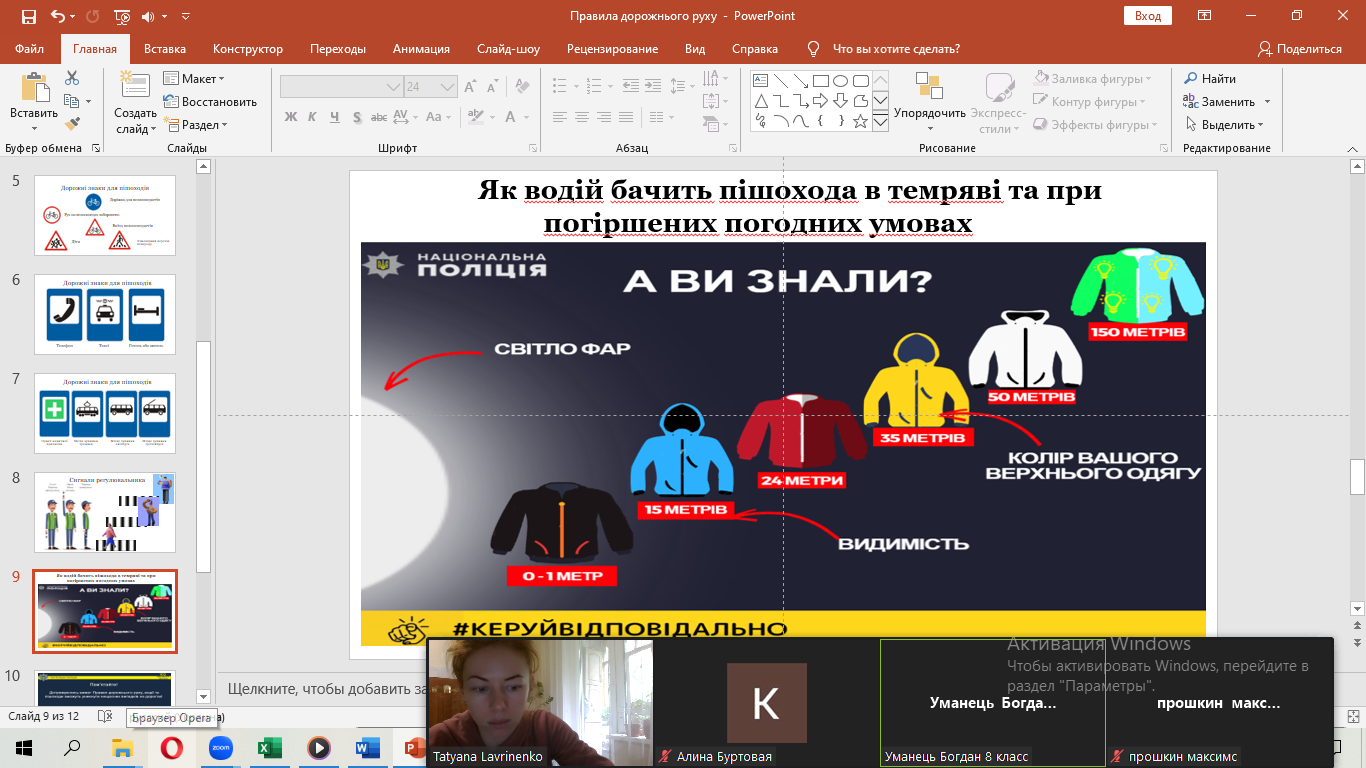Open the Заменить replace dropdown arrow
This screenshot has width=1366, height=768.
click(x=1267, y=102)
